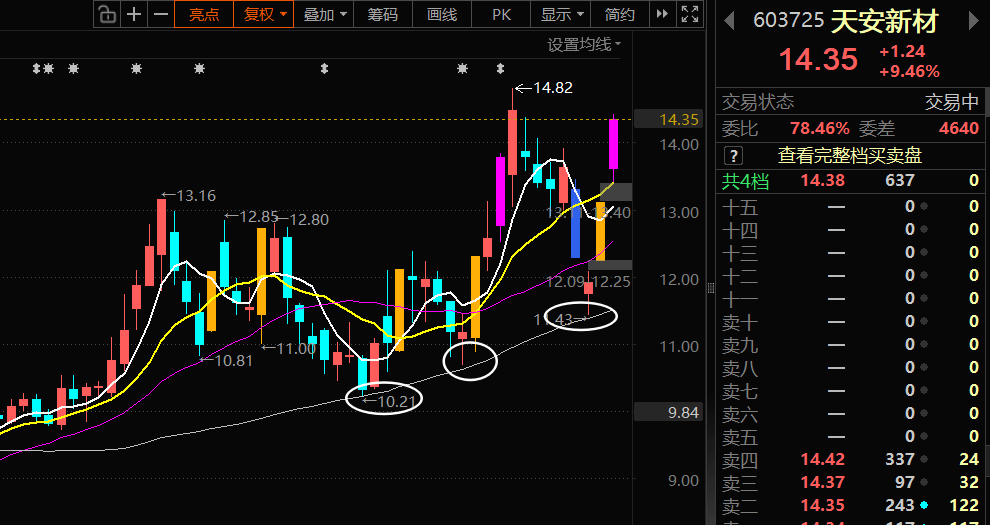Open the 筹码 chip distribution
This screenshot has width=990, height=525.
[383, 14]
